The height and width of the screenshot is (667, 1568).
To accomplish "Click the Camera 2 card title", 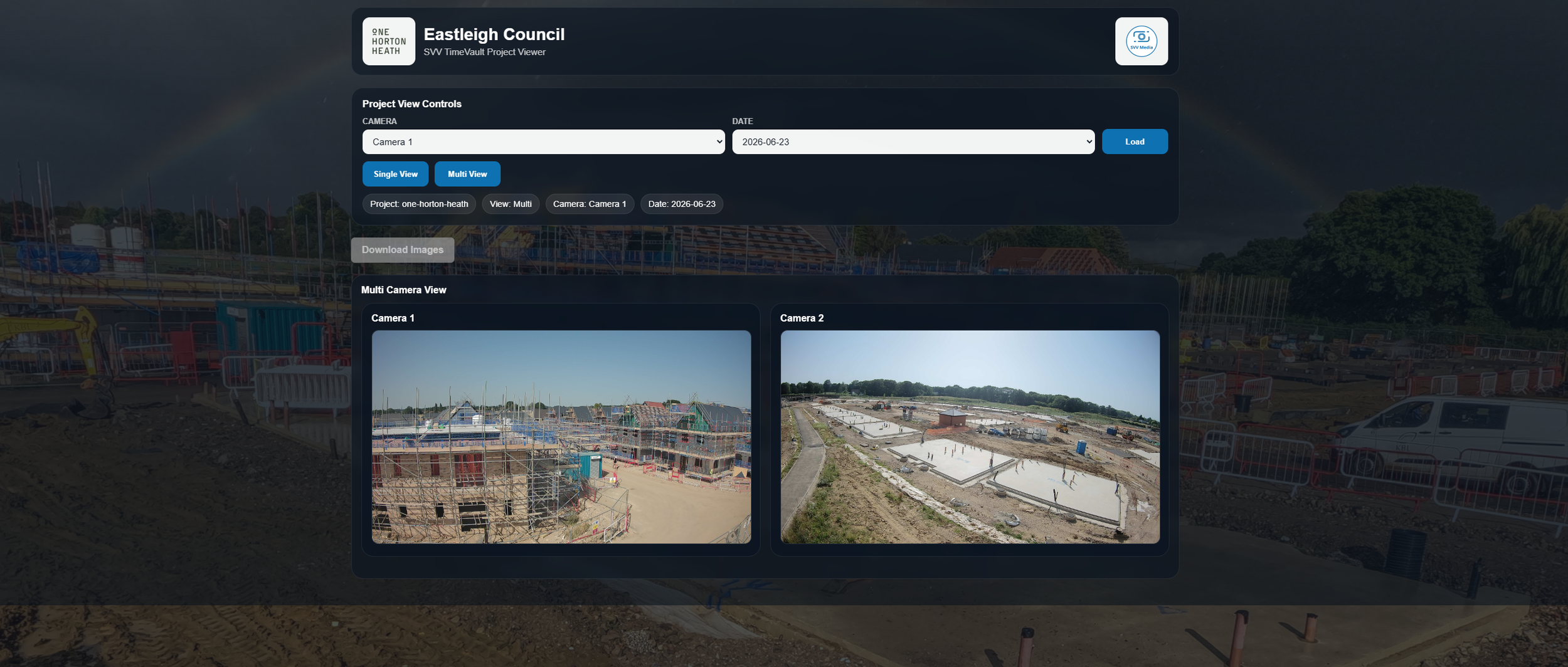I will 802,318.
